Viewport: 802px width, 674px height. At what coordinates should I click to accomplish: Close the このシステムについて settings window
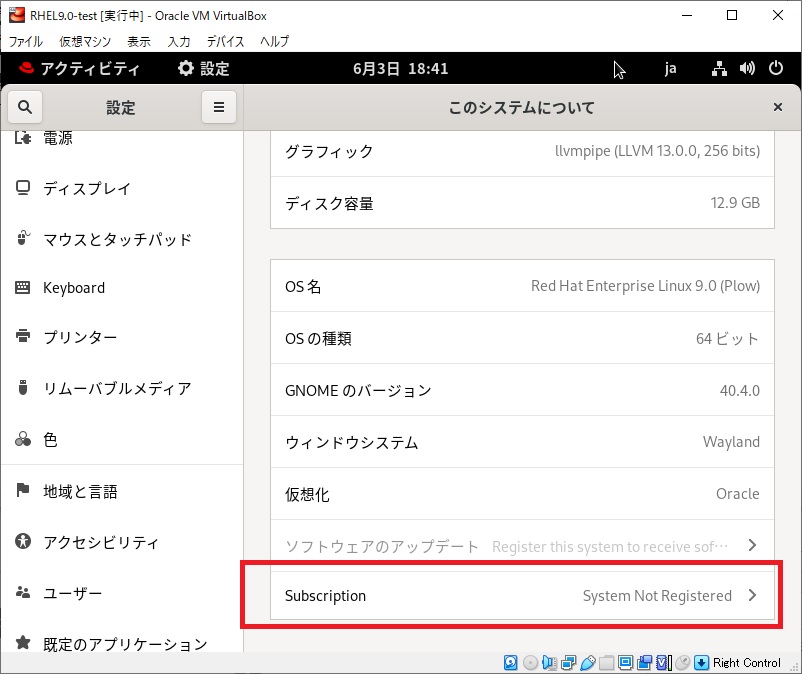777,107
